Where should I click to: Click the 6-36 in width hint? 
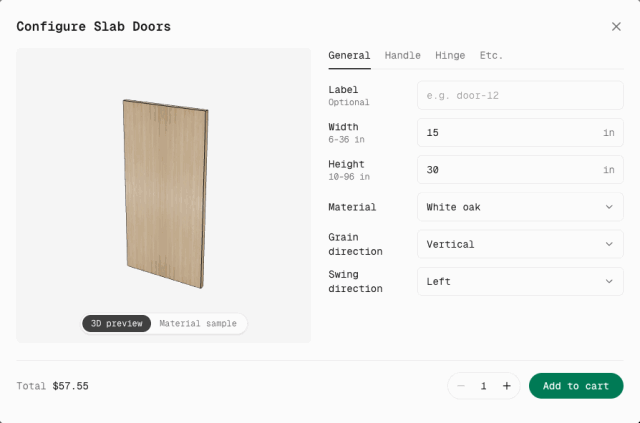click(x=346, y=140)
